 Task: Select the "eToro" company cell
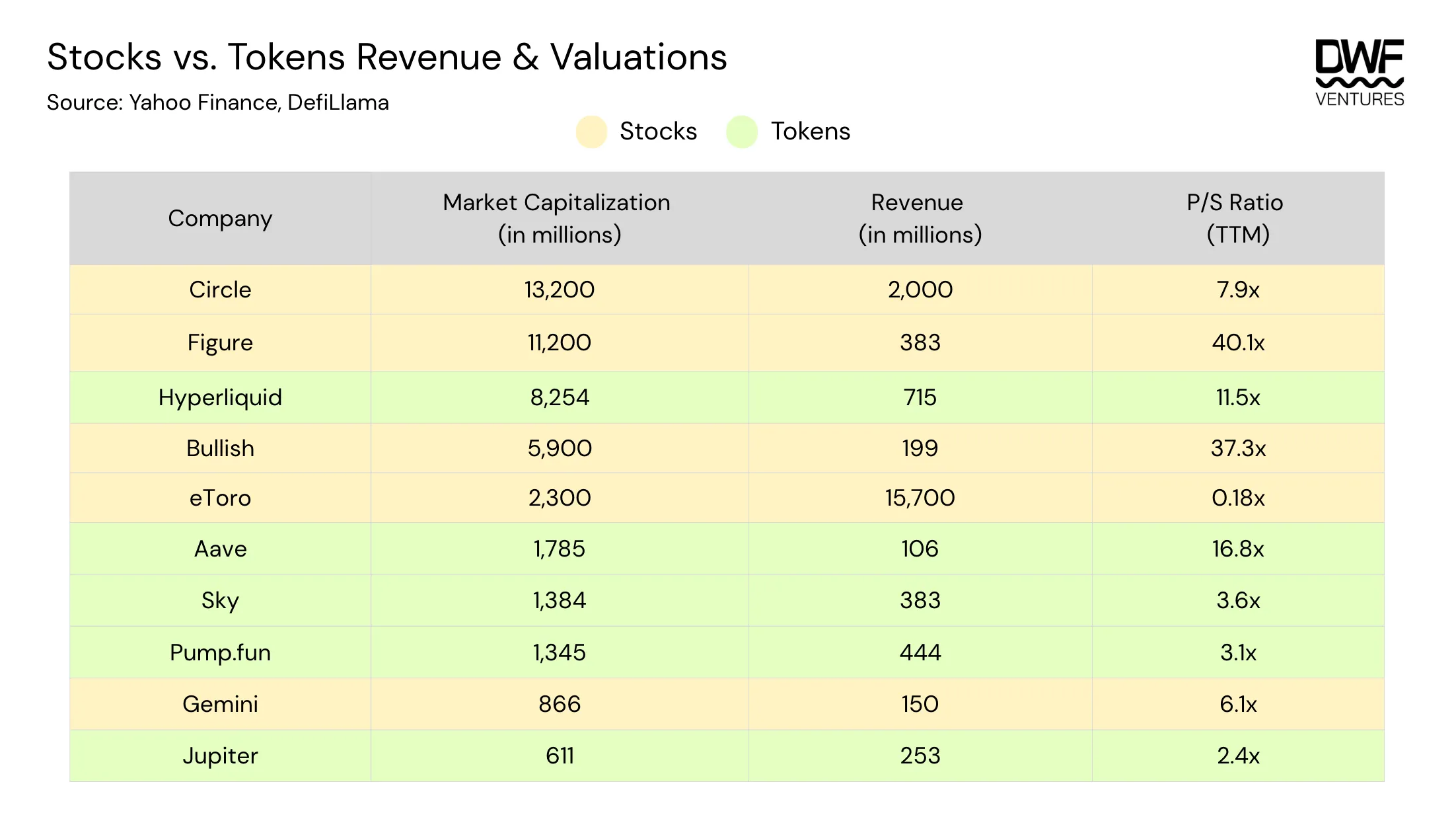220,498
